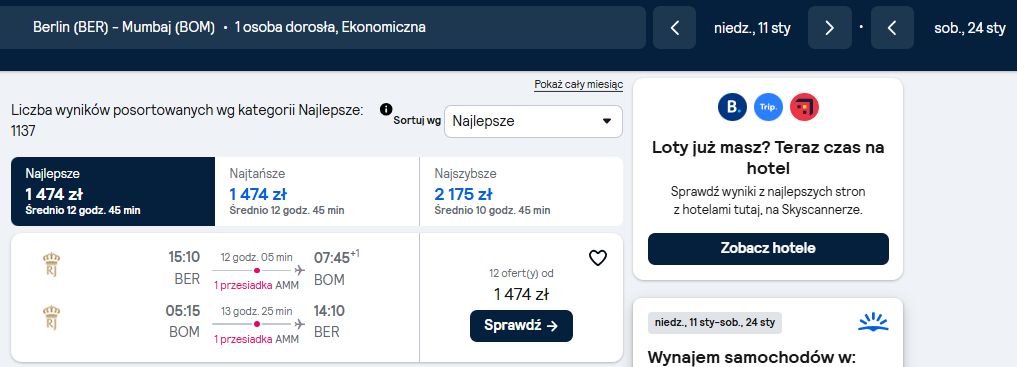Viewport: 1017px width, 367px height.
Task: Go to previous departure date
Action: click(675, 28)
